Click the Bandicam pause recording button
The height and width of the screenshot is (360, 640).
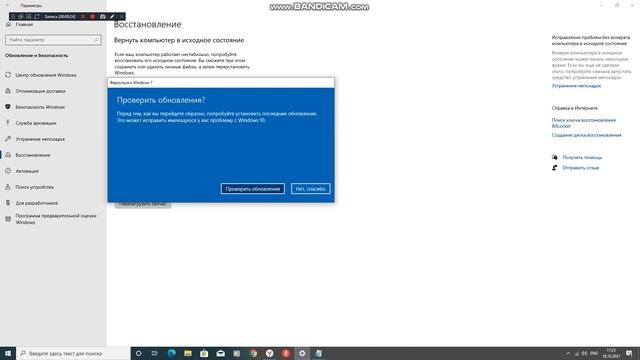83,17
